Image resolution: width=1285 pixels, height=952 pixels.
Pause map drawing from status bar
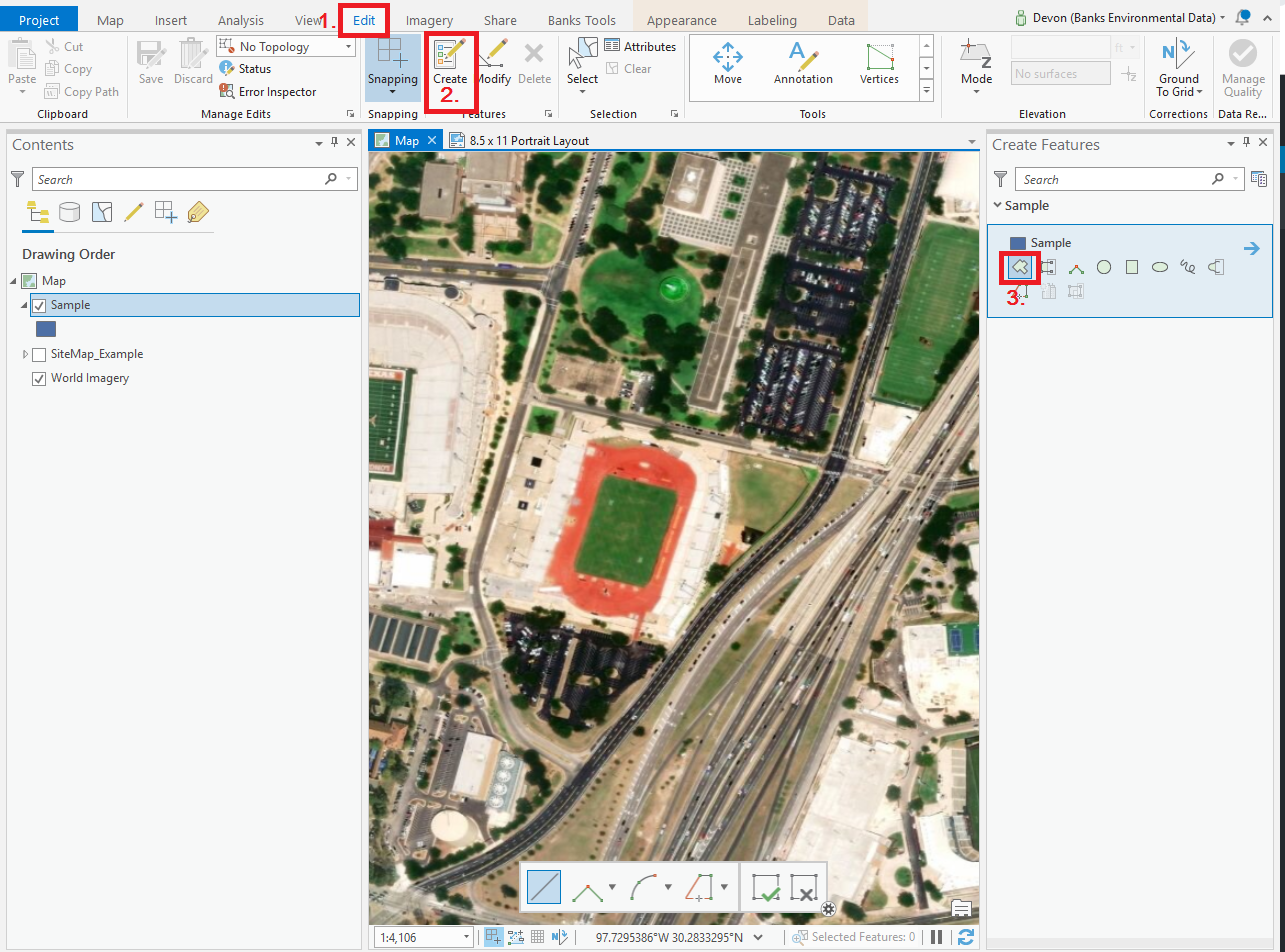click(937, 937)
